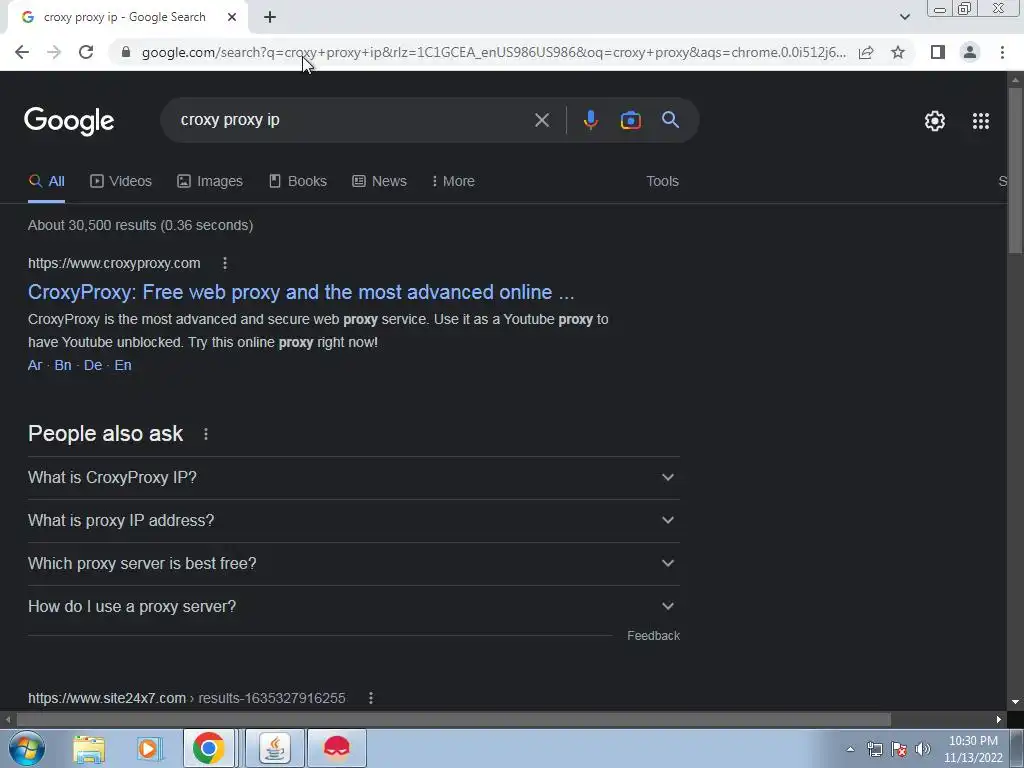This screenshot has width=1024, height=768.
Task: Open Windows Media Player from taskbar
Action: pyautogui.click(x=149, y=749)
